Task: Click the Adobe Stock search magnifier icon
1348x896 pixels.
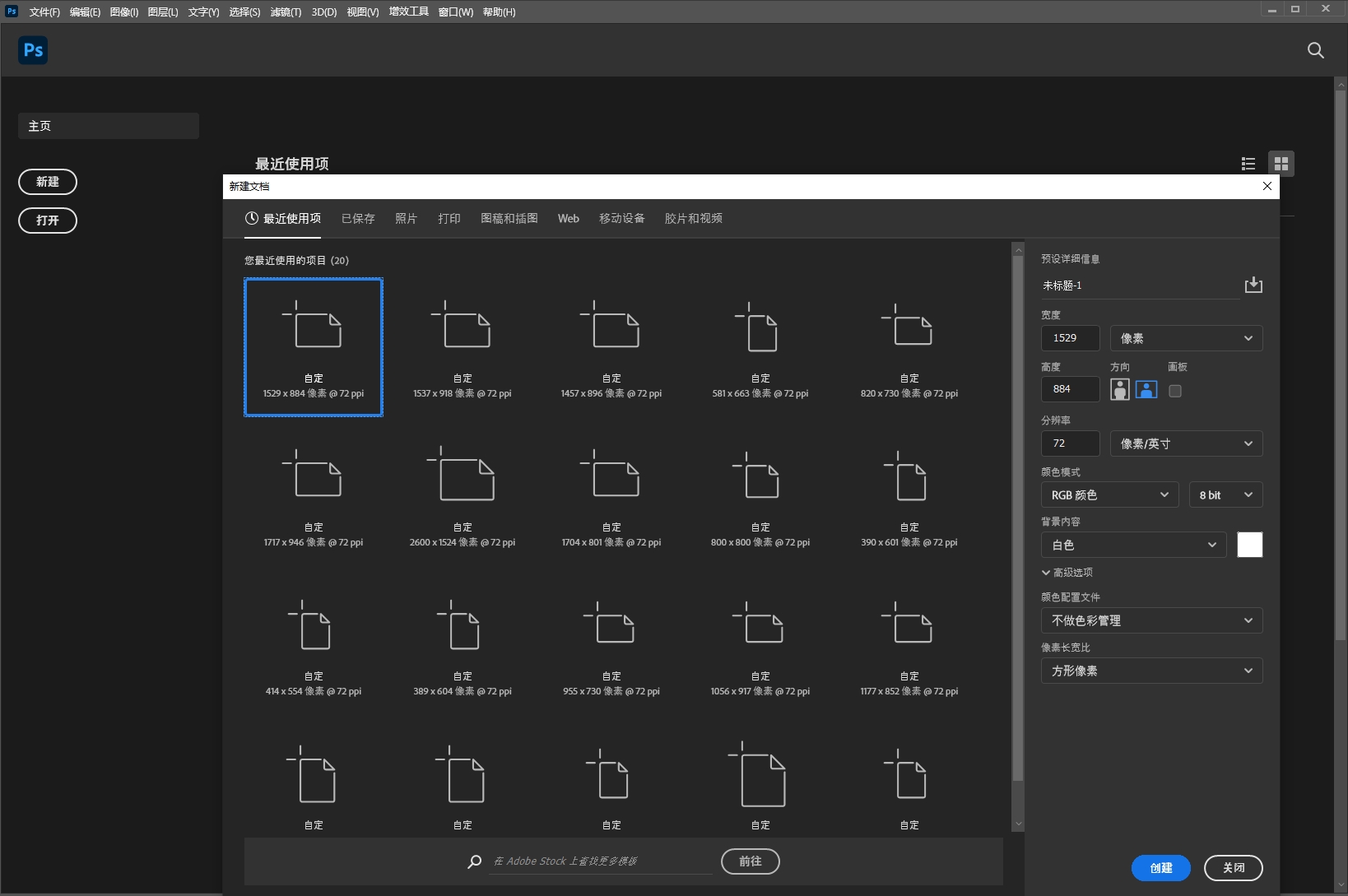Action: click(475, 861)
